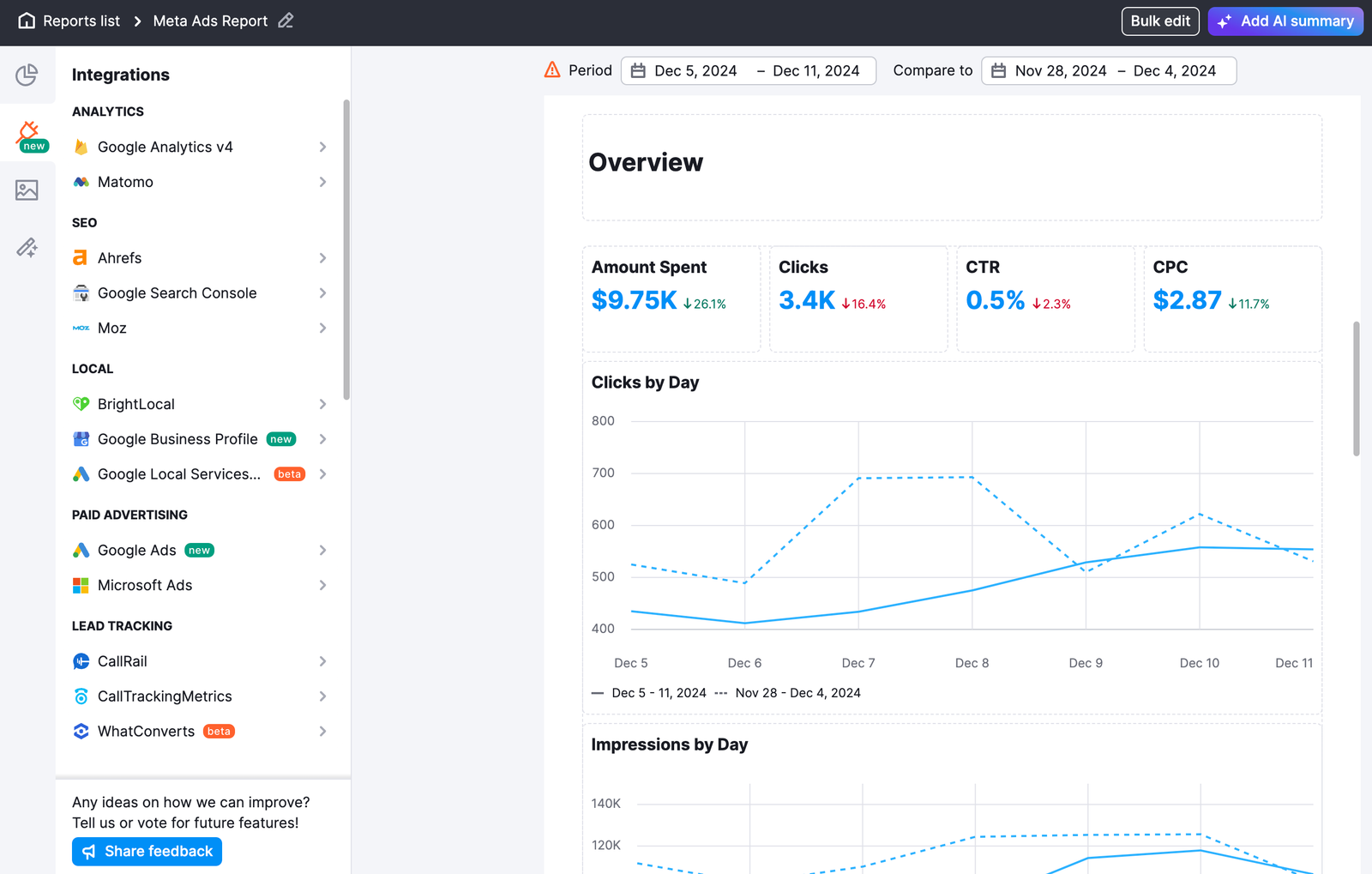The image size is (1372, 874).
Task: Open the Compare to date range picker
Action: pos(1109,71)
